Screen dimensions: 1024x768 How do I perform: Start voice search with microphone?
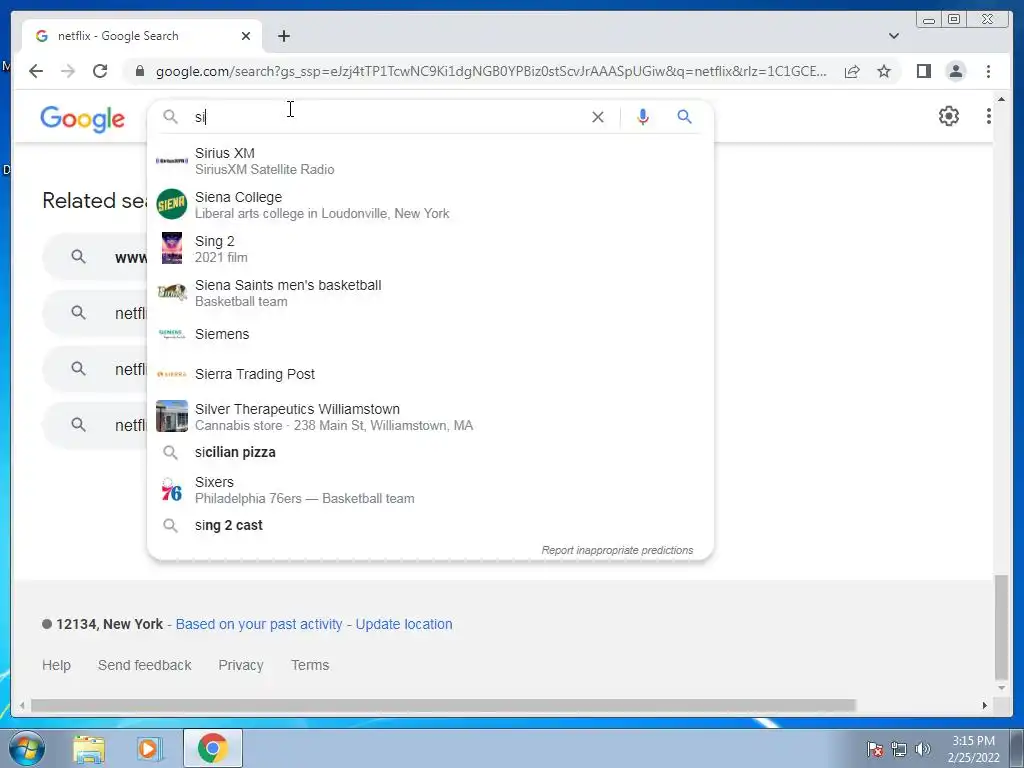coord(643,117)
